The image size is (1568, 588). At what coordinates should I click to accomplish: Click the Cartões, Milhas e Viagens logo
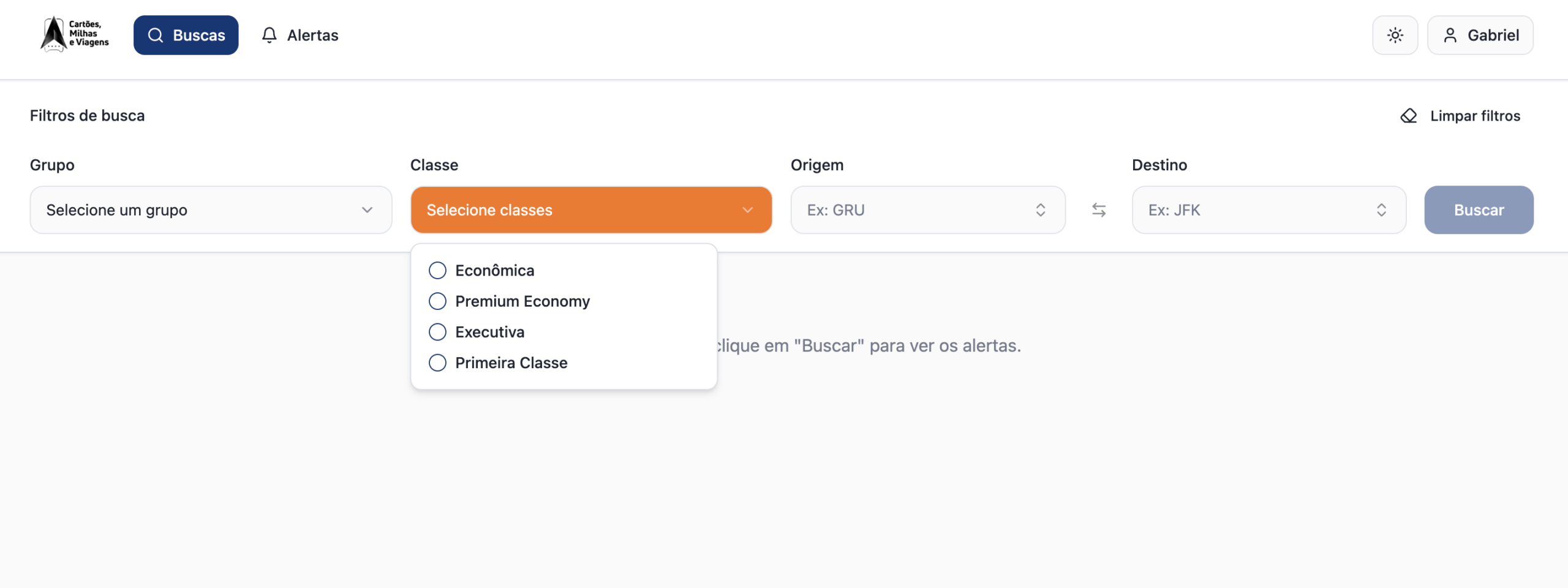(74, 34)
